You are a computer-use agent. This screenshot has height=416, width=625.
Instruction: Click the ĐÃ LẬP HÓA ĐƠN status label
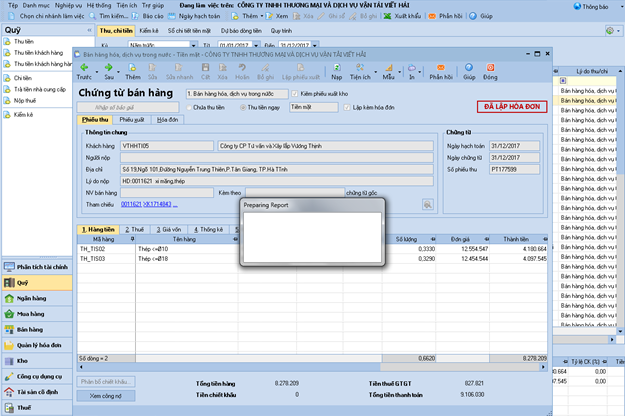tap(512, 107)
